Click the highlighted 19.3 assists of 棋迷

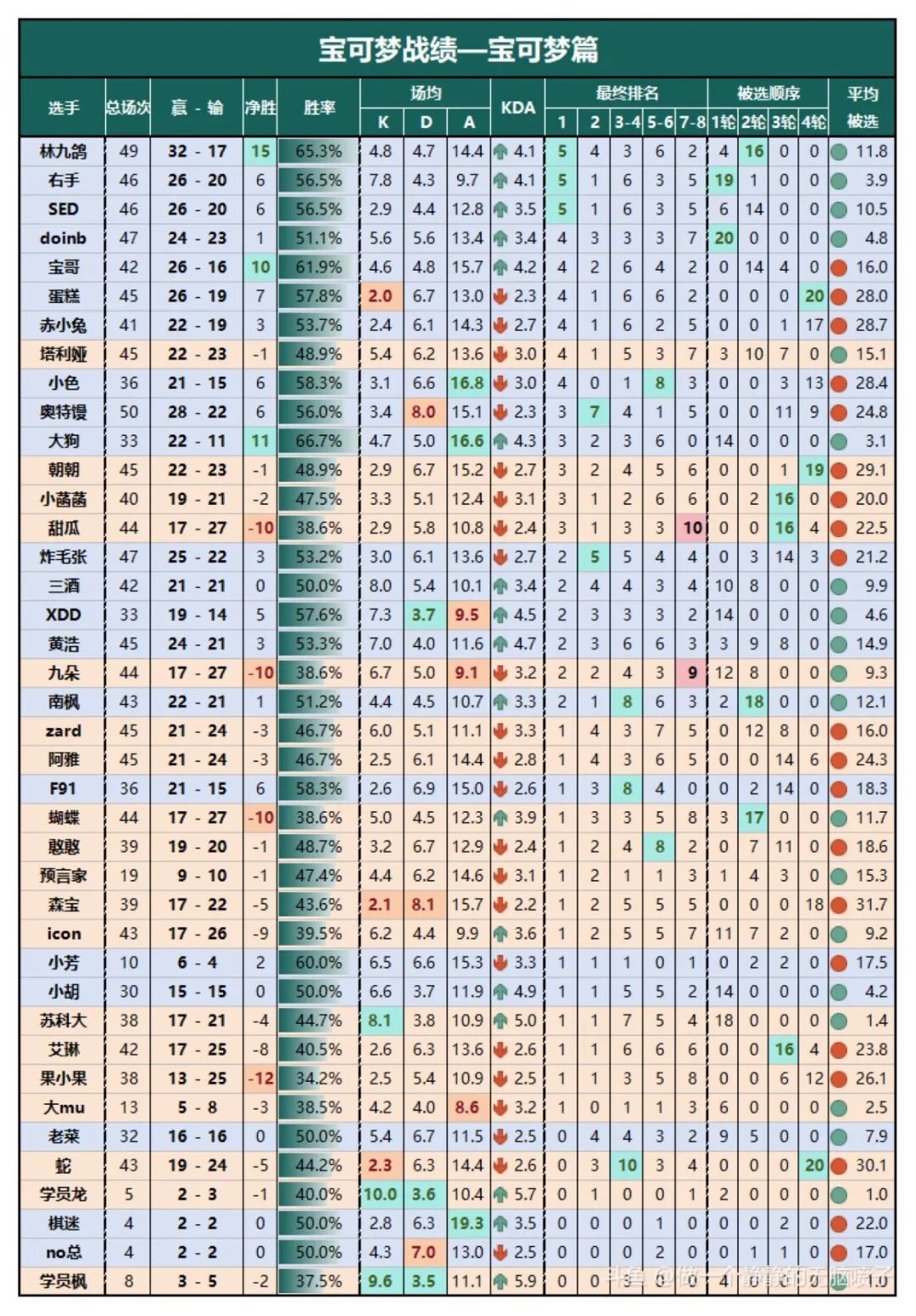tap(467, 1224)
